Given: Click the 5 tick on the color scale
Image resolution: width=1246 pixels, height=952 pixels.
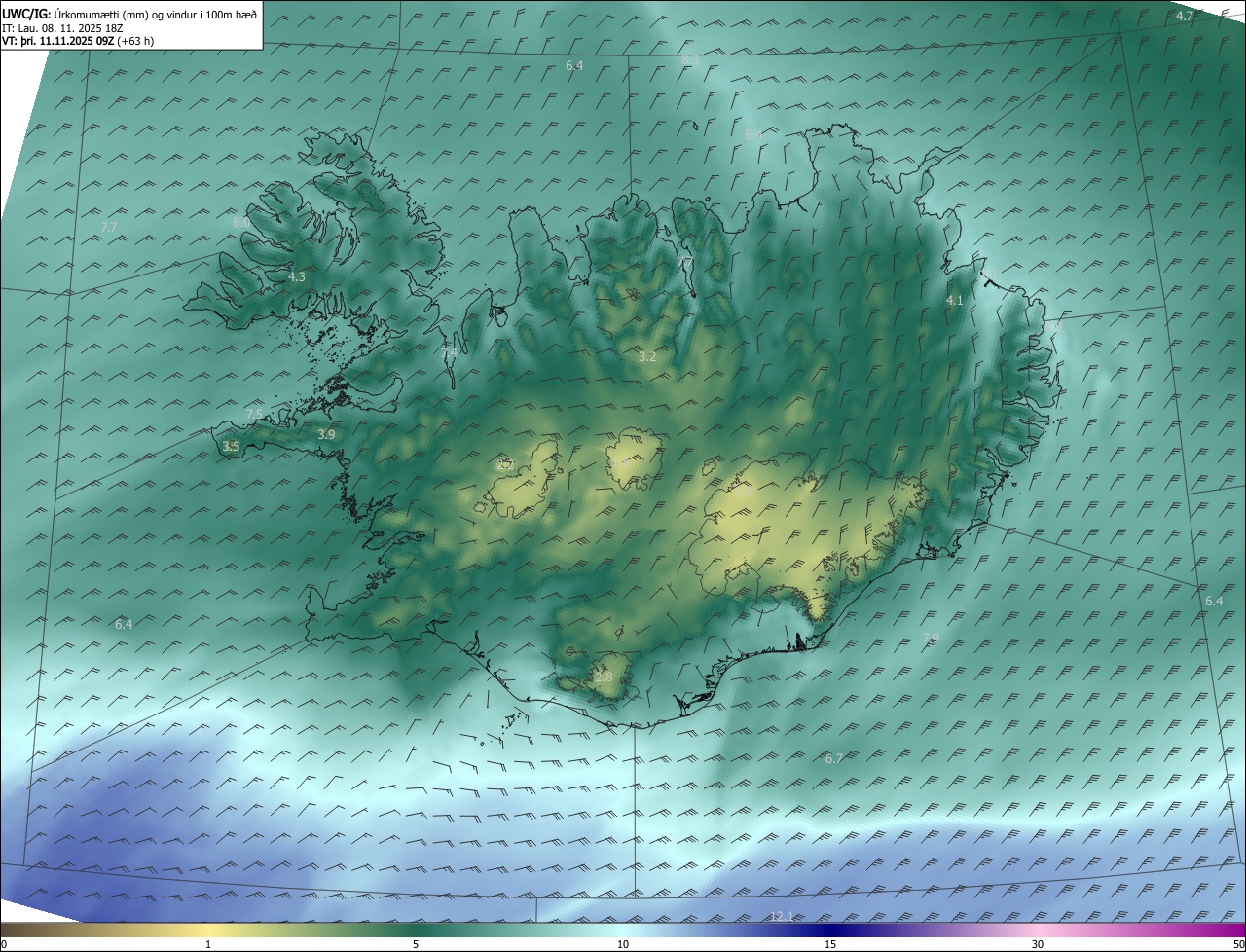Looking at the screenshot, I should click(x=416, y=944).
